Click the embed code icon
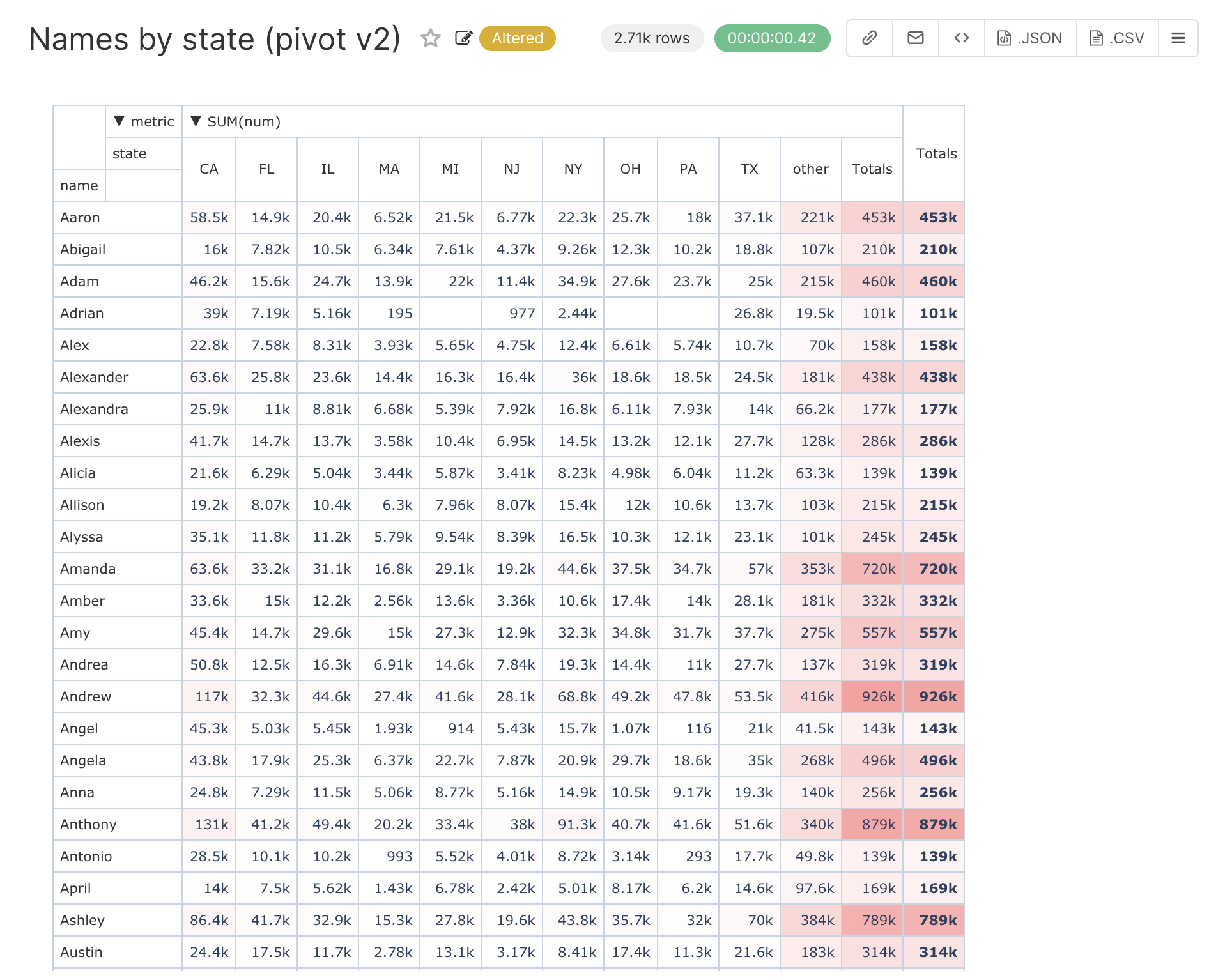The width and height of the screenshot is (1209, 980). pos(961,38)
